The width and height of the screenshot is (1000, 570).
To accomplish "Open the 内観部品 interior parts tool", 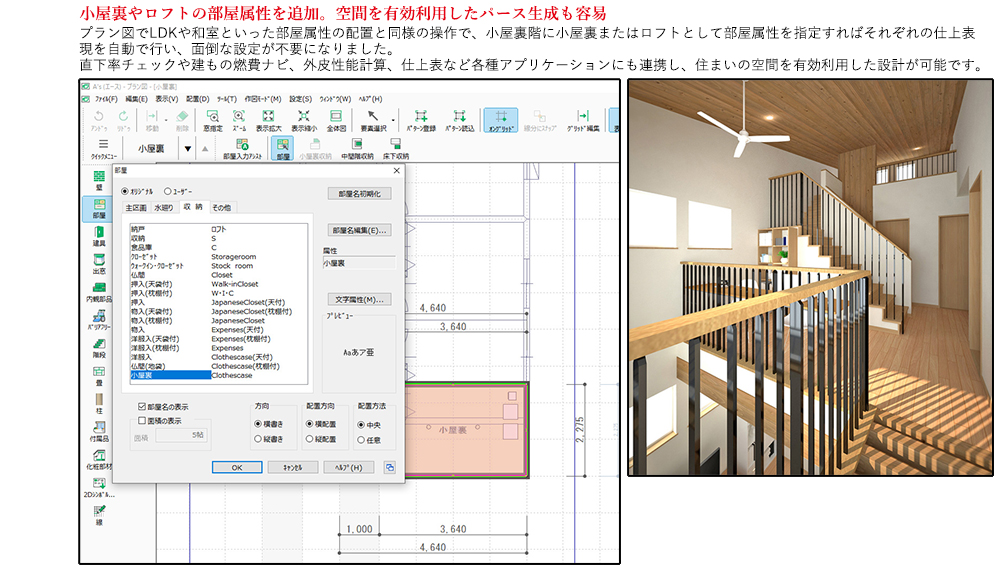I will coord(99,292).
